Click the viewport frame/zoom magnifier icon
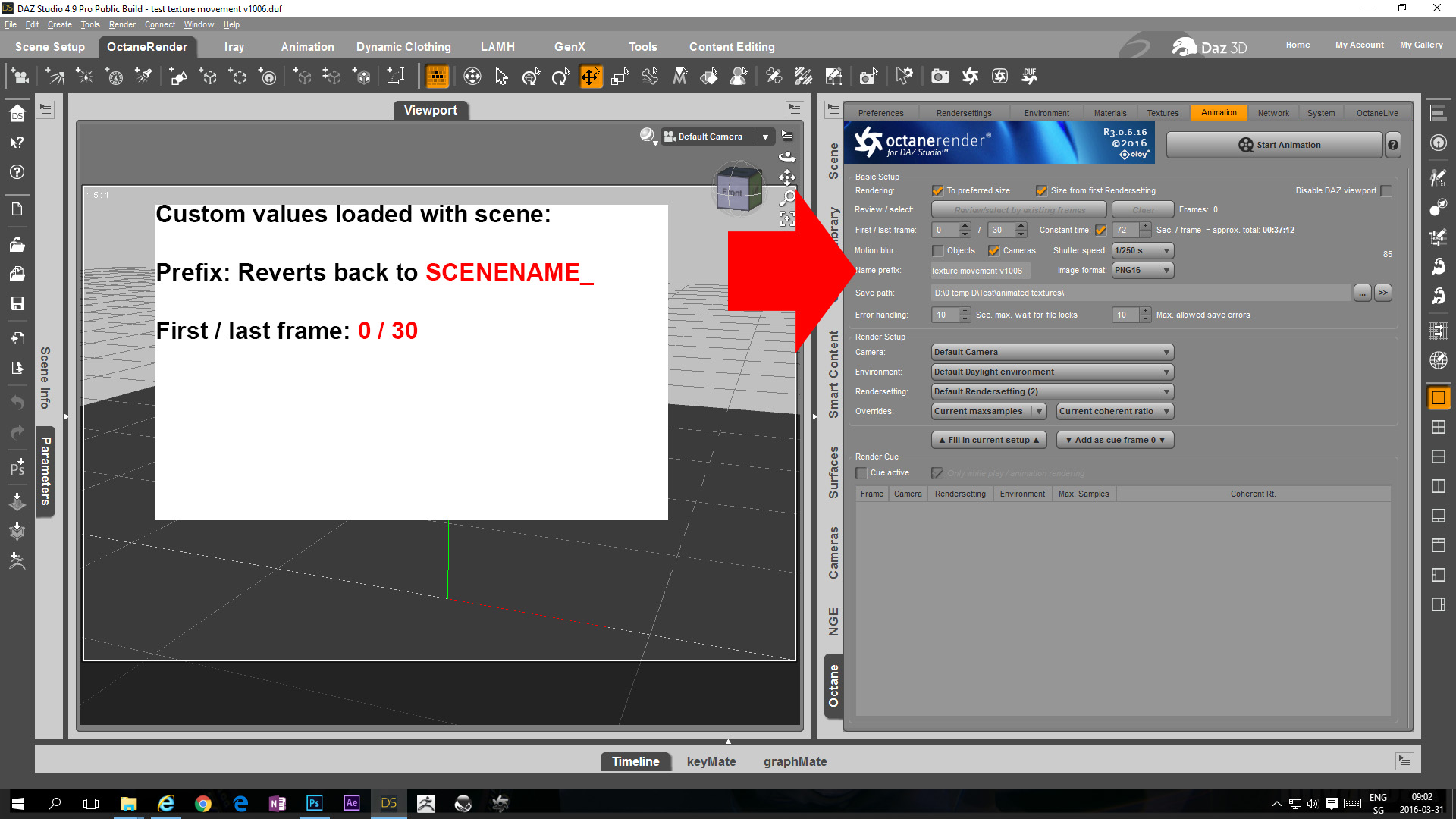The image size is (1456, 819). [x=787, y=199]
